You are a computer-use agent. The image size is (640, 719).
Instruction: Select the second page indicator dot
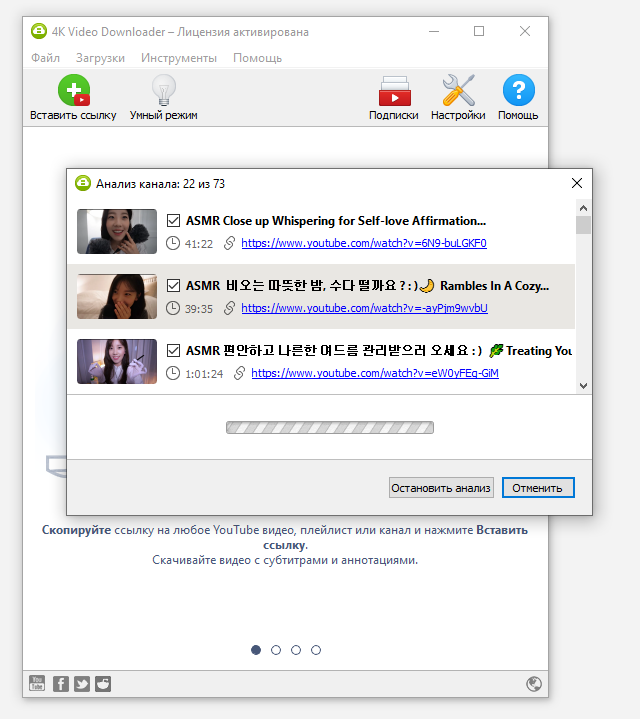pos(276,650)
